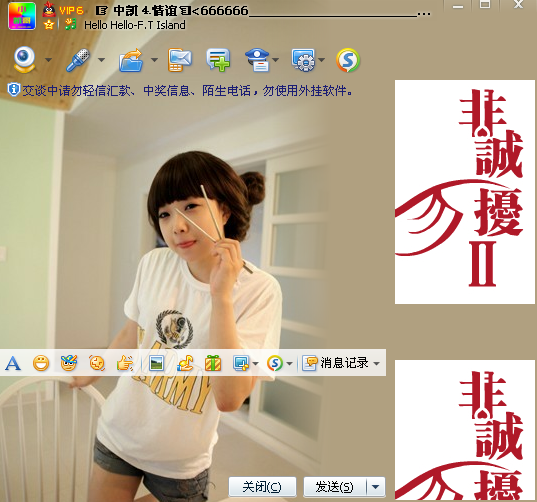The width and height of the screenshot is (537, 502).
Task: Start a video call with webcam icon
Action: click(x=24, y=60)
